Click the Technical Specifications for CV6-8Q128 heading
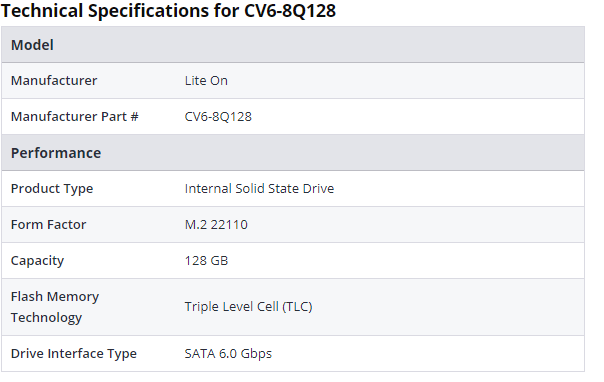Image resolution: width=604 pixels, height=382 pixels. [x=168, y=11]
